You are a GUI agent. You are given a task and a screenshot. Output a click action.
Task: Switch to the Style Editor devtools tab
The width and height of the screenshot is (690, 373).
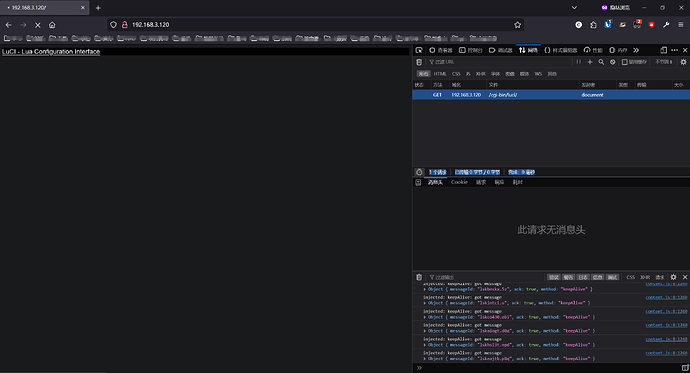pyautogui.click(x=561, y=50)
